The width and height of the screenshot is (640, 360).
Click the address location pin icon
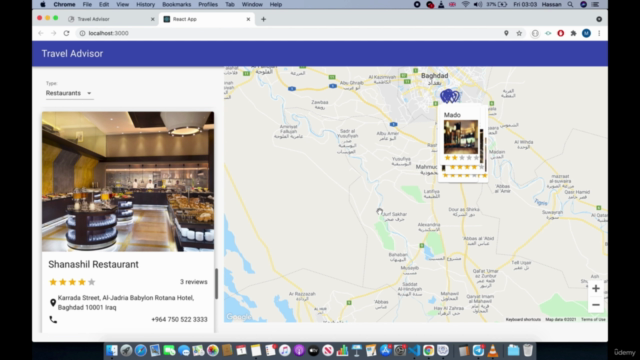[x=53, y=302]
